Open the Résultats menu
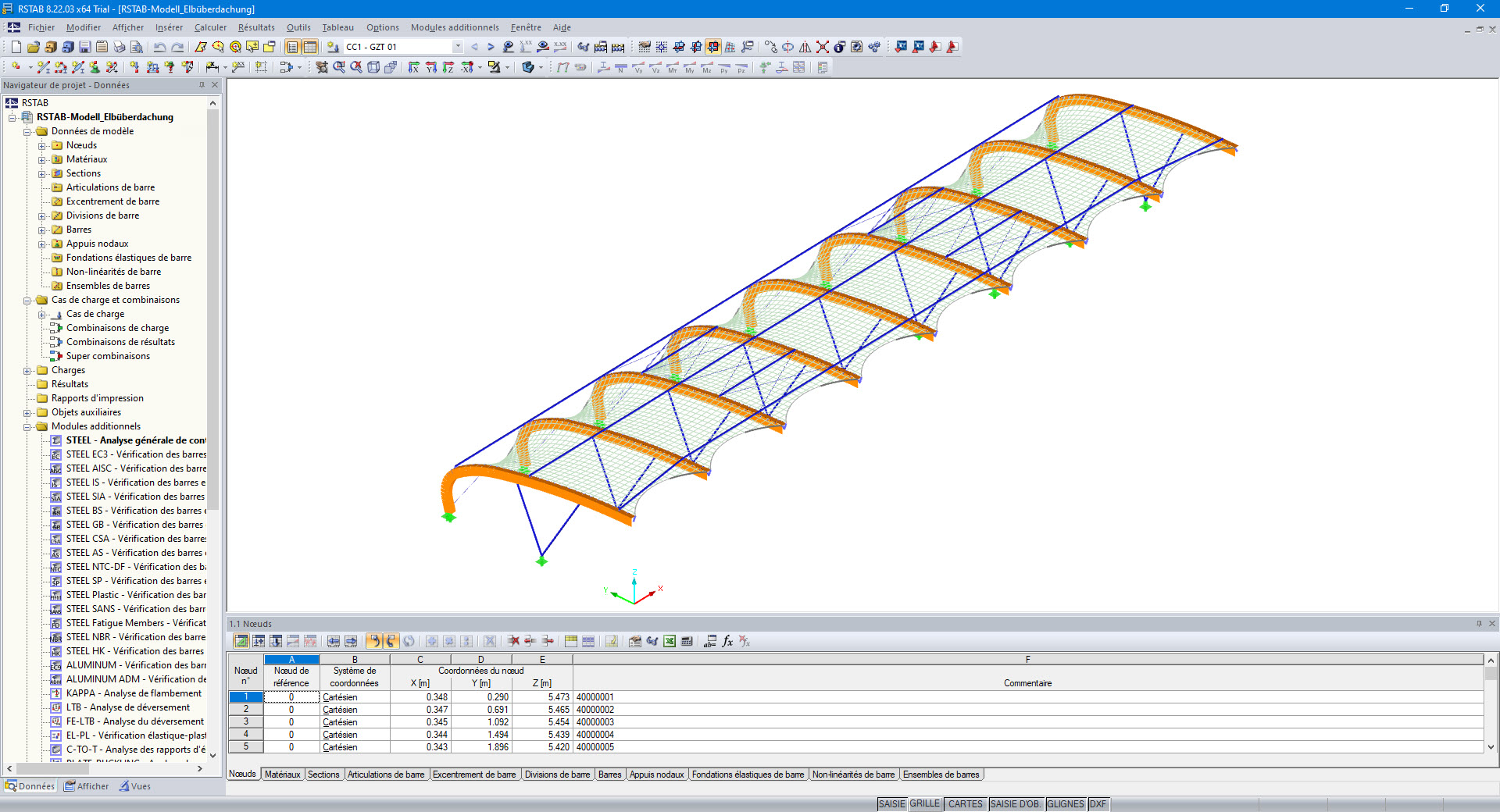 256,27
